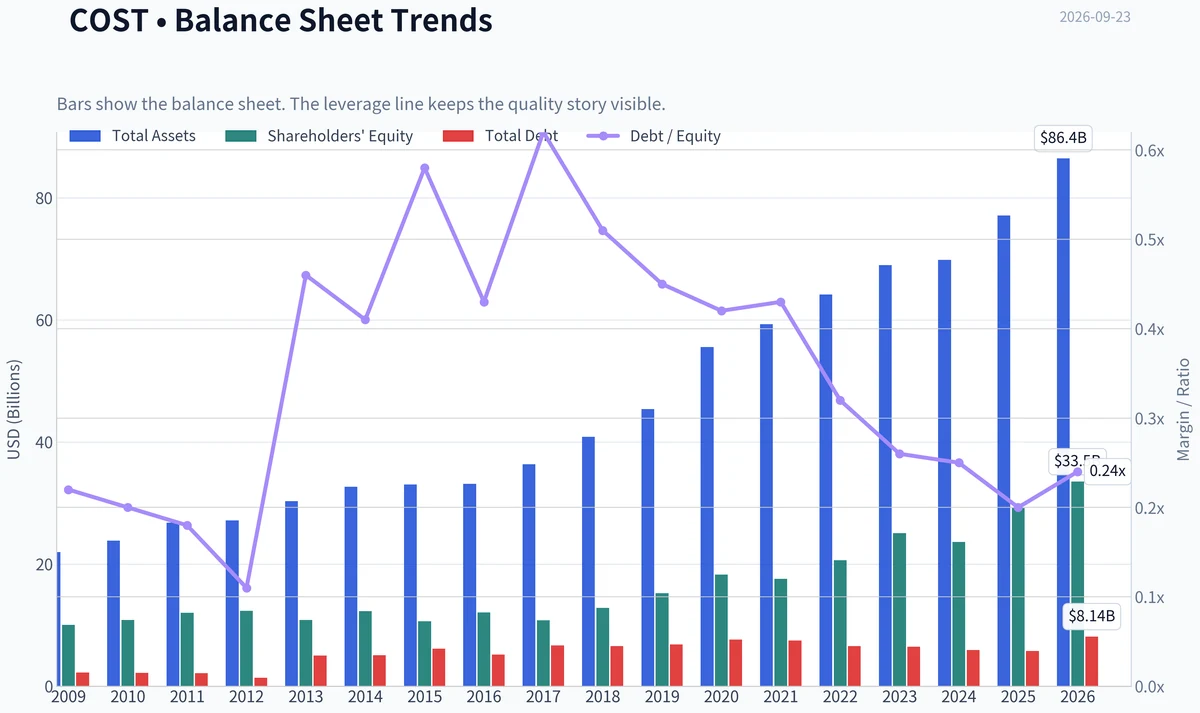Toggle the Total Assets legend entry
1200x713 pixels.
coord(133,136)
